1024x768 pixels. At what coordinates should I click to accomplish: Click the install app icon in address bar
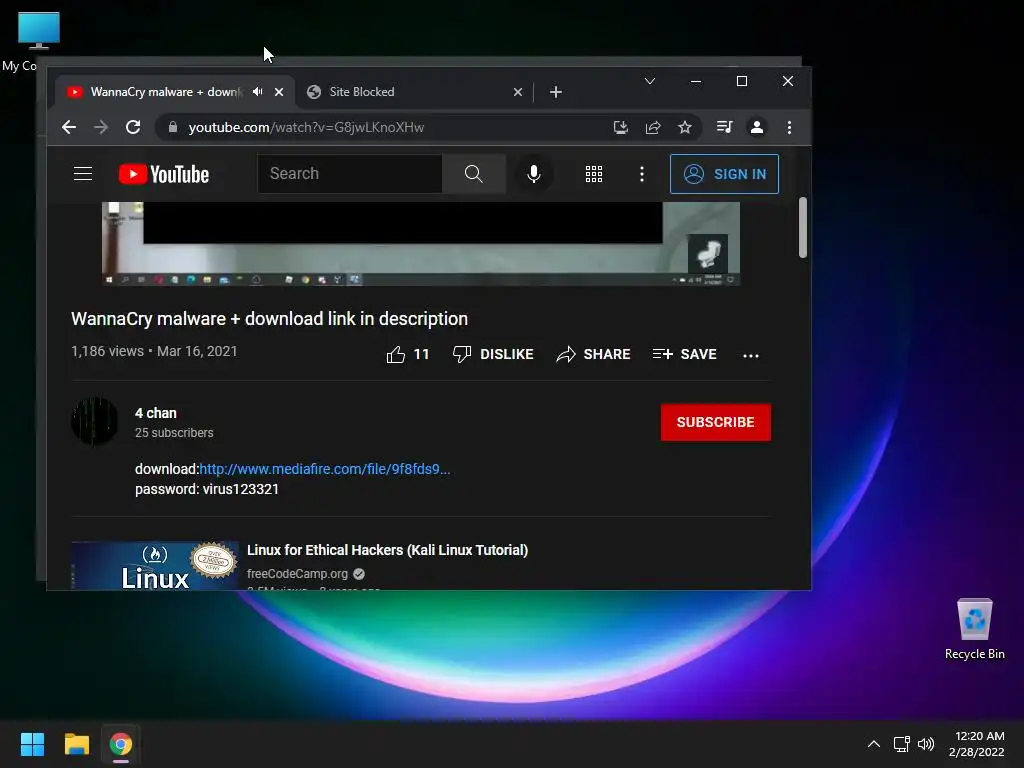(620, 127)
